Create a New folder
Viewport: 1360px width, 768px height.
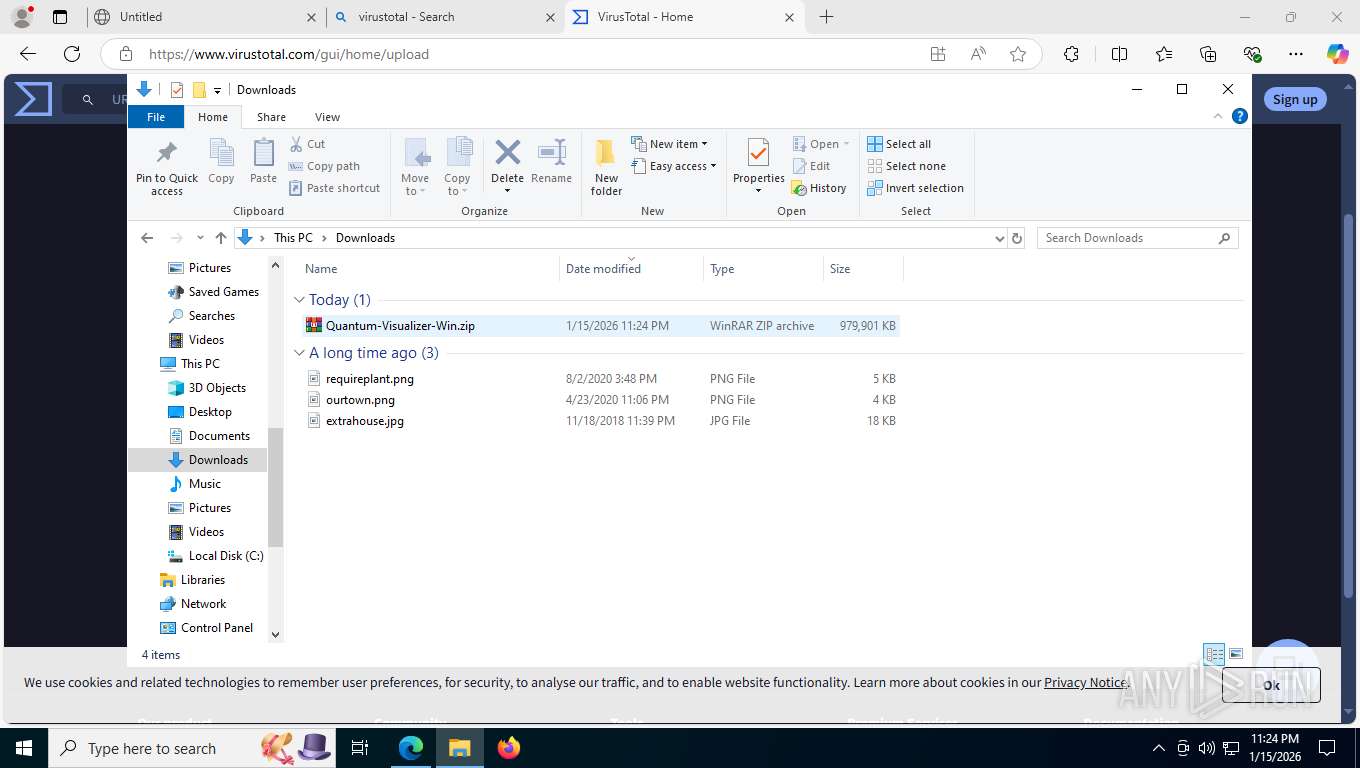(x=606, y=167)
